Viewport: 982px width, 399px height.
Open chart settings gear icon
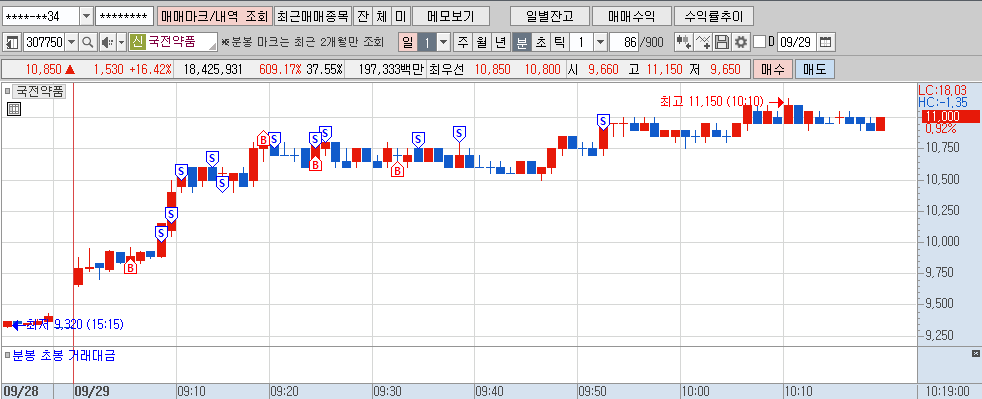(741, 43)
